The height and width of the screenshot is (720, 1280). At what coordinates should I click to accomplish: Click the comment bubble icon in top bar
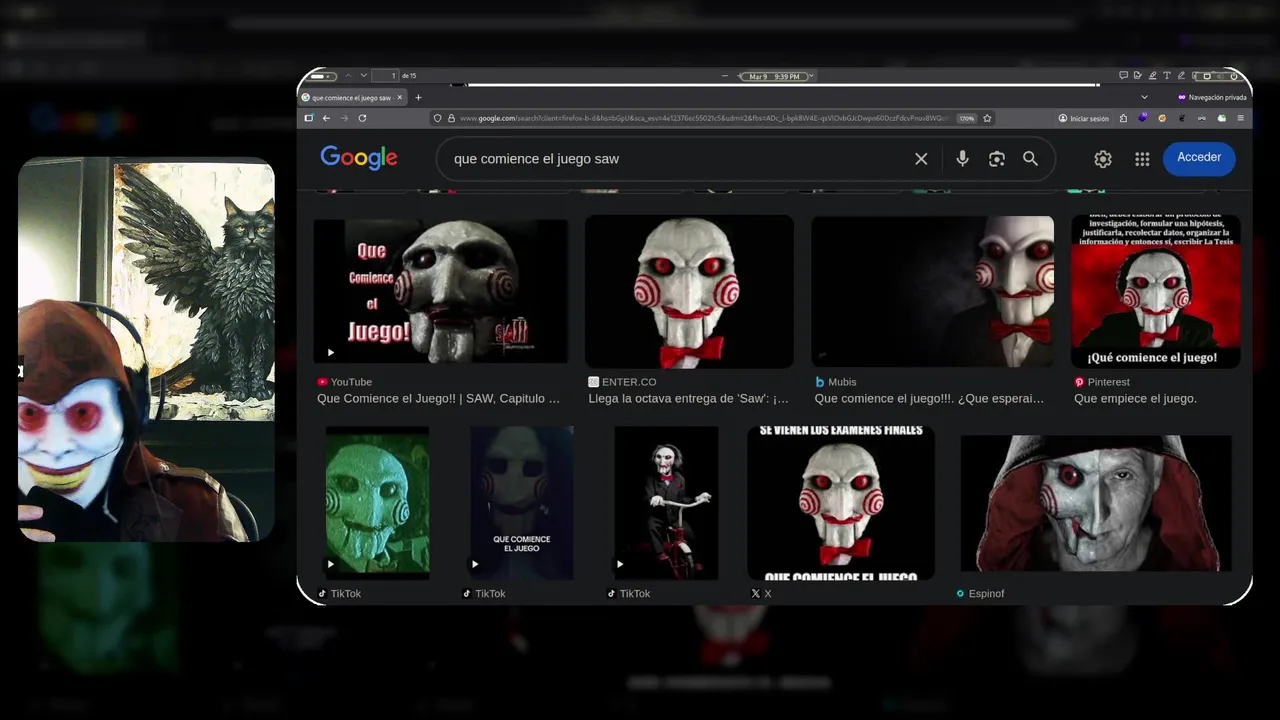click(x=1123, y=75)
